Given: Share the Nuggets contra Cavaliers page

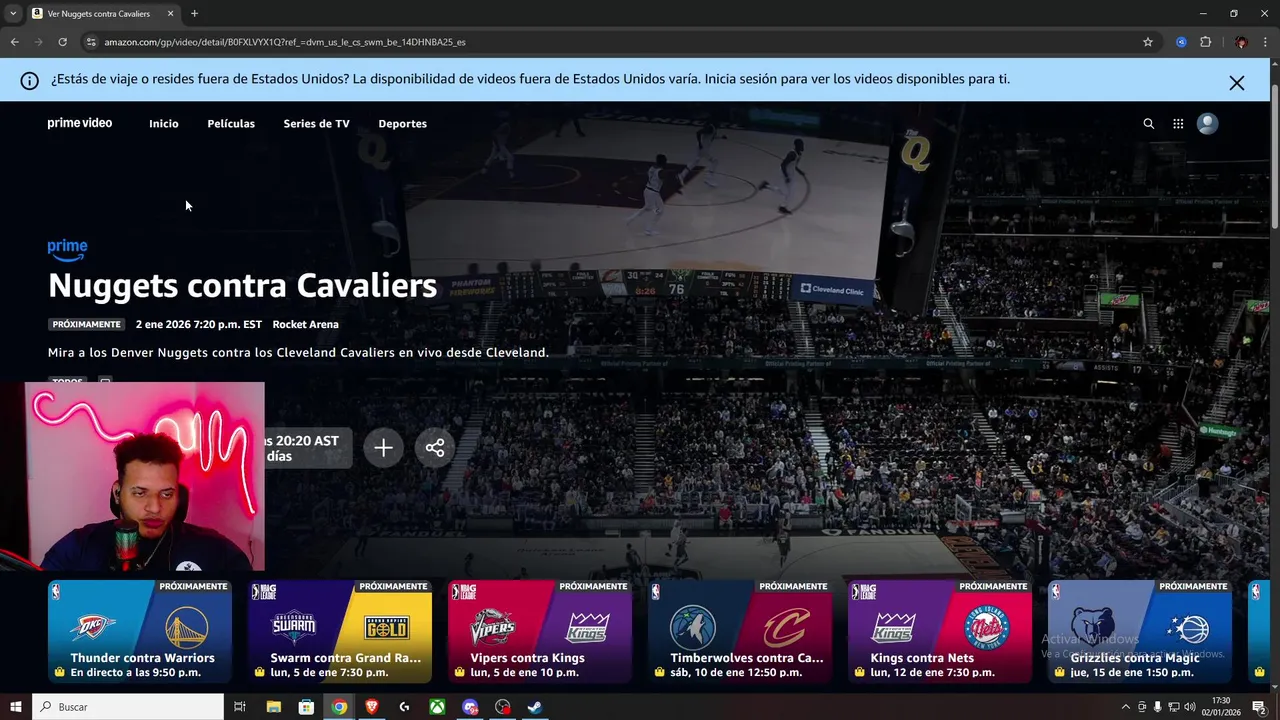Looking at the screenshot, I should pos(435,448).
